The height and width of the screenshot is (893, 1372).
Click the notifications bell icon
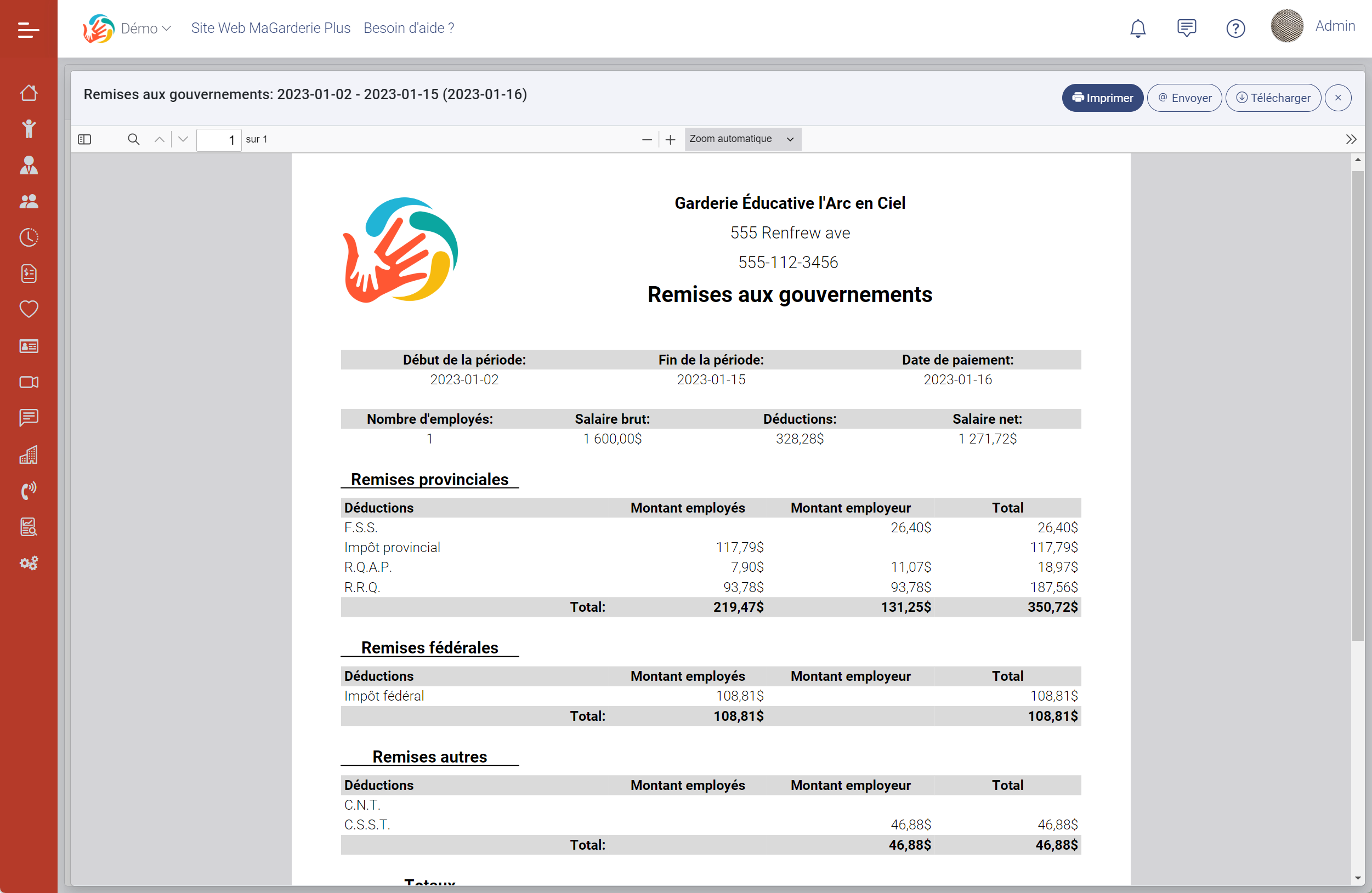(1137, 28)
